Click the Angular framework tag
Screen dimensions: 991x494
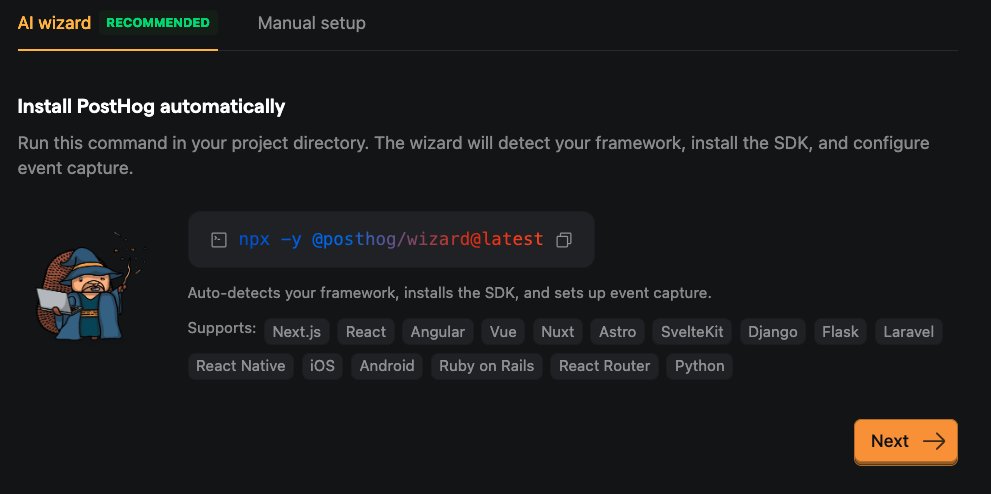tap(437, 332)
